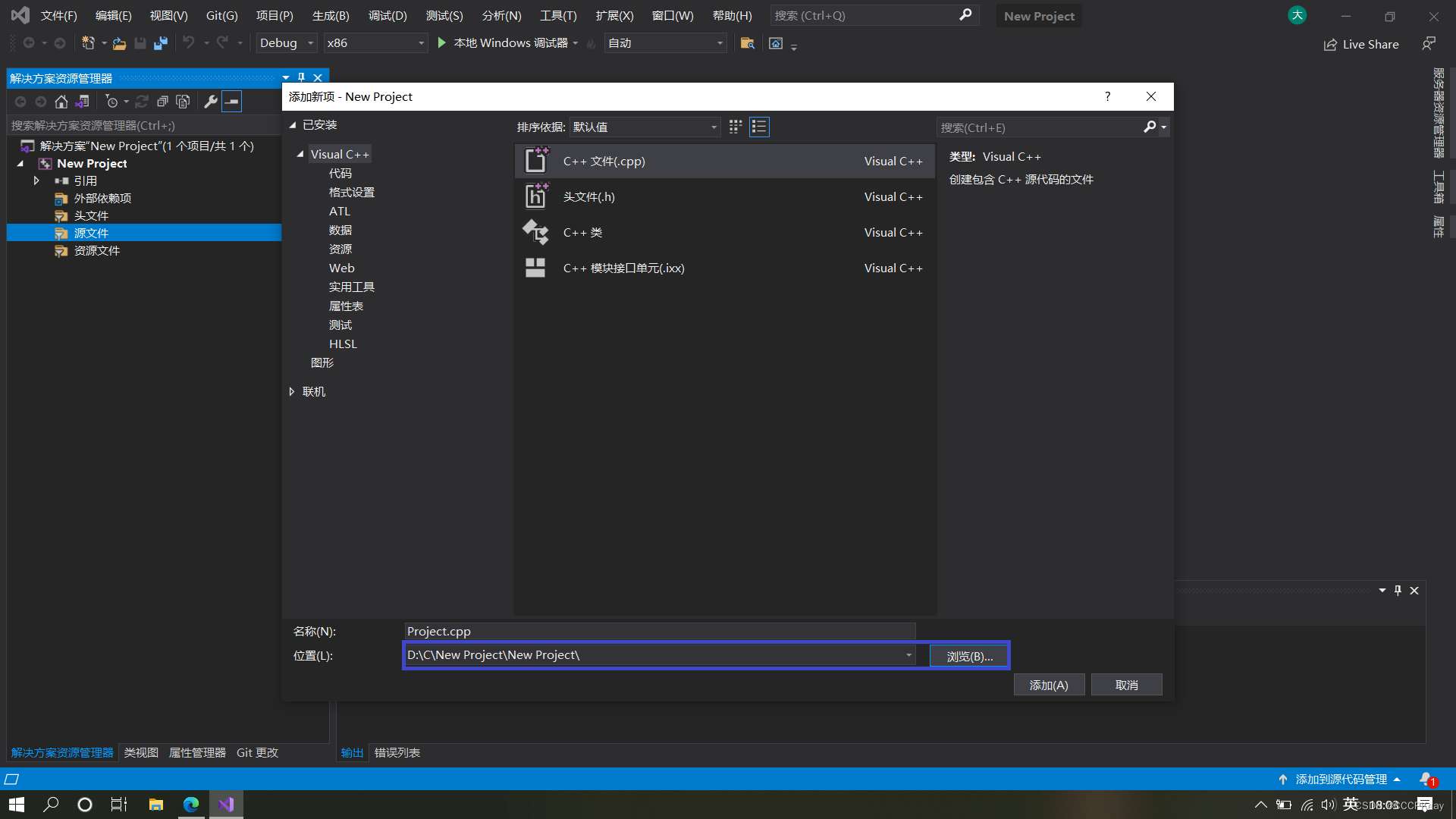The image size is (1456, 819).
Task: Collapse the 已安装 tree node
Action: click(293, 124)
